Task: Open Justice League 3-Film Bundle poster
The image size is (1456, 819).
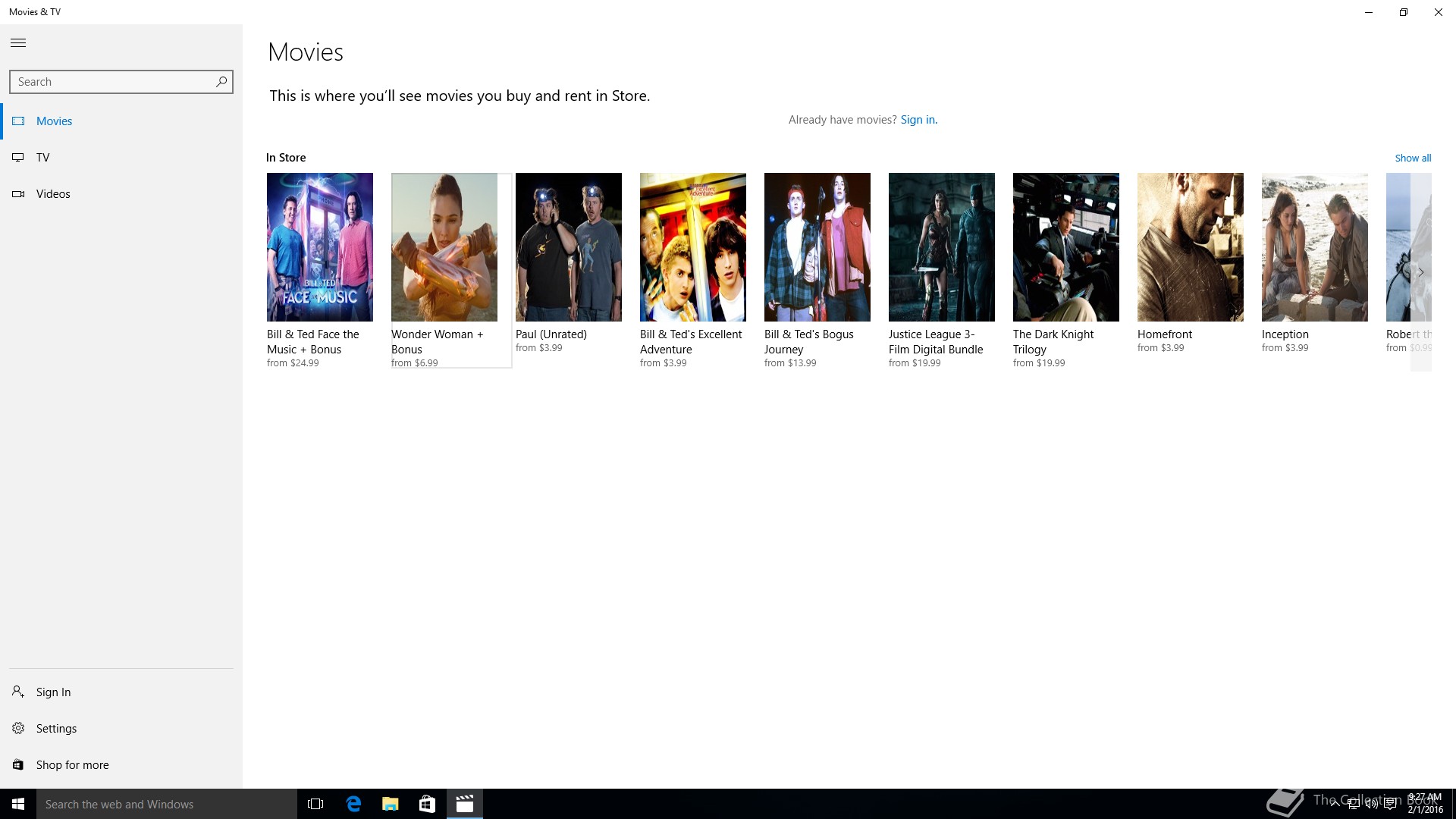Action: (x=942, y=247)
